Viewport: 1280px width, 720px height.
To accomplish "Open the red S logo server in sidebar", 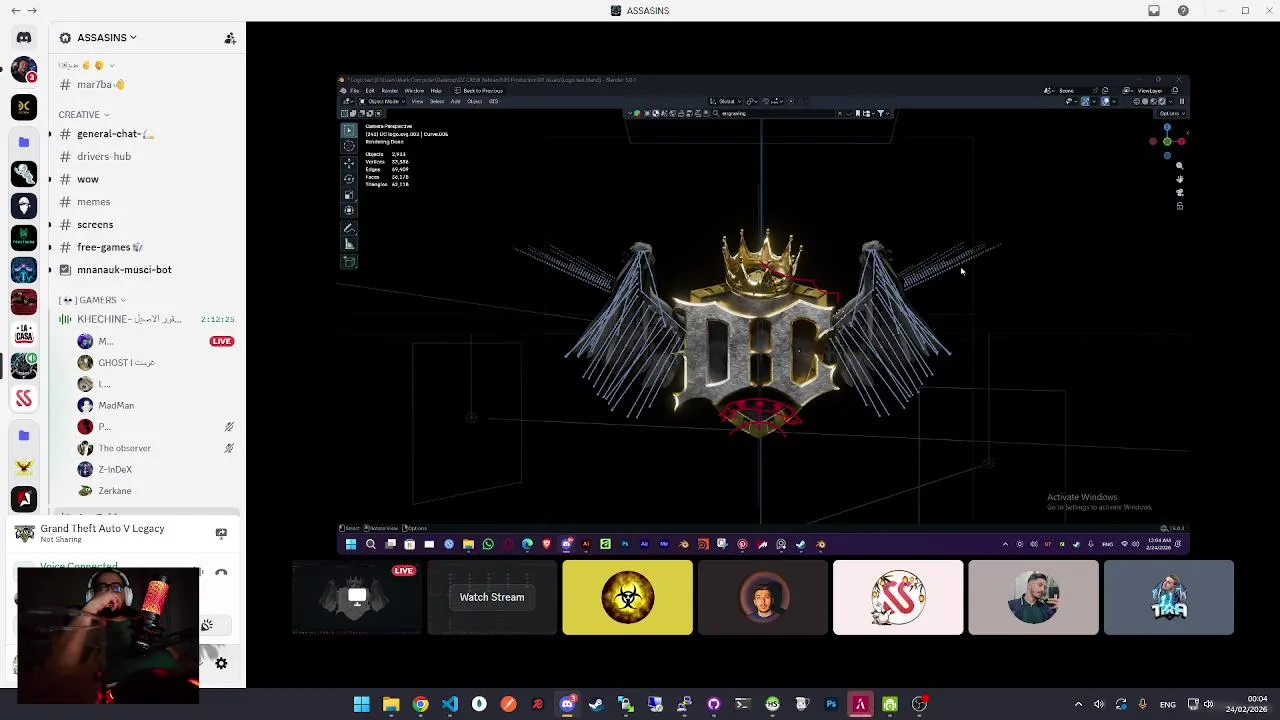I will (x=24, y=399).
